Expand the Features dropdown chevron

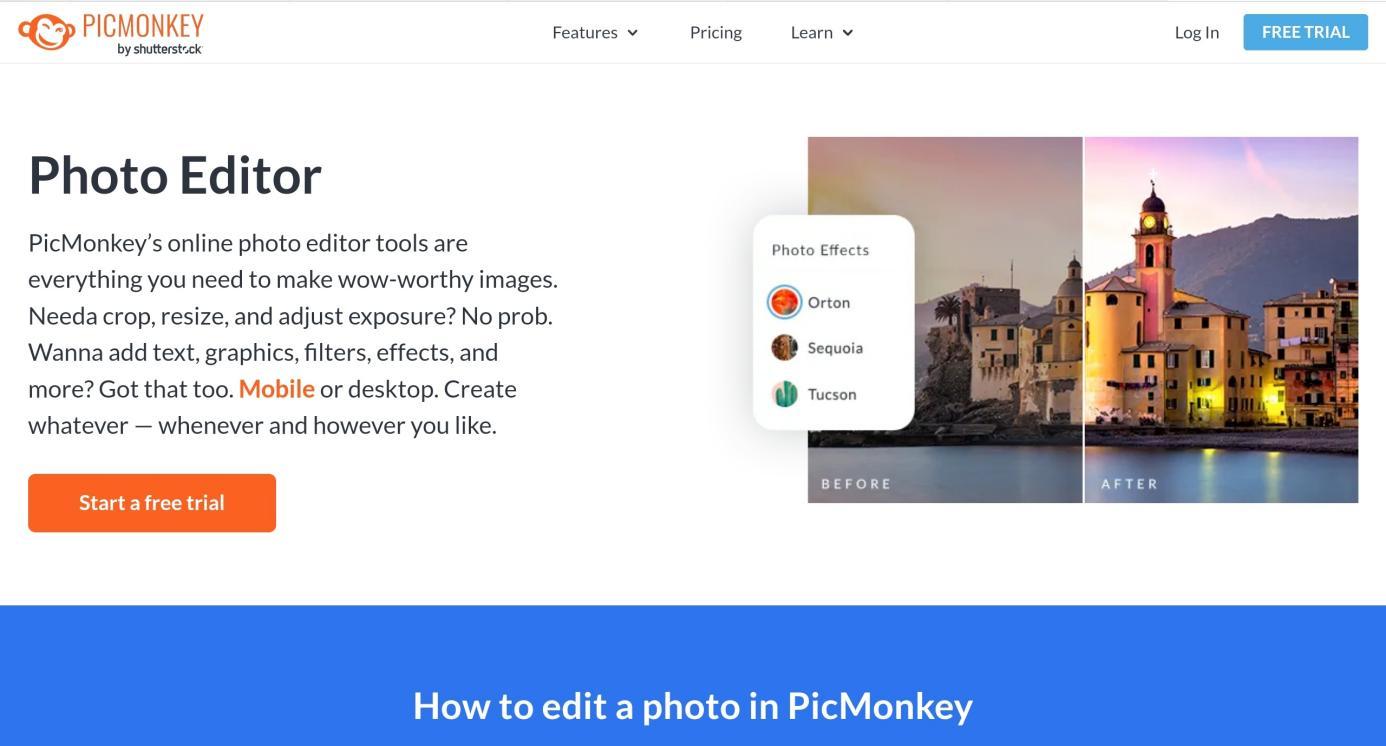(632, 33)
